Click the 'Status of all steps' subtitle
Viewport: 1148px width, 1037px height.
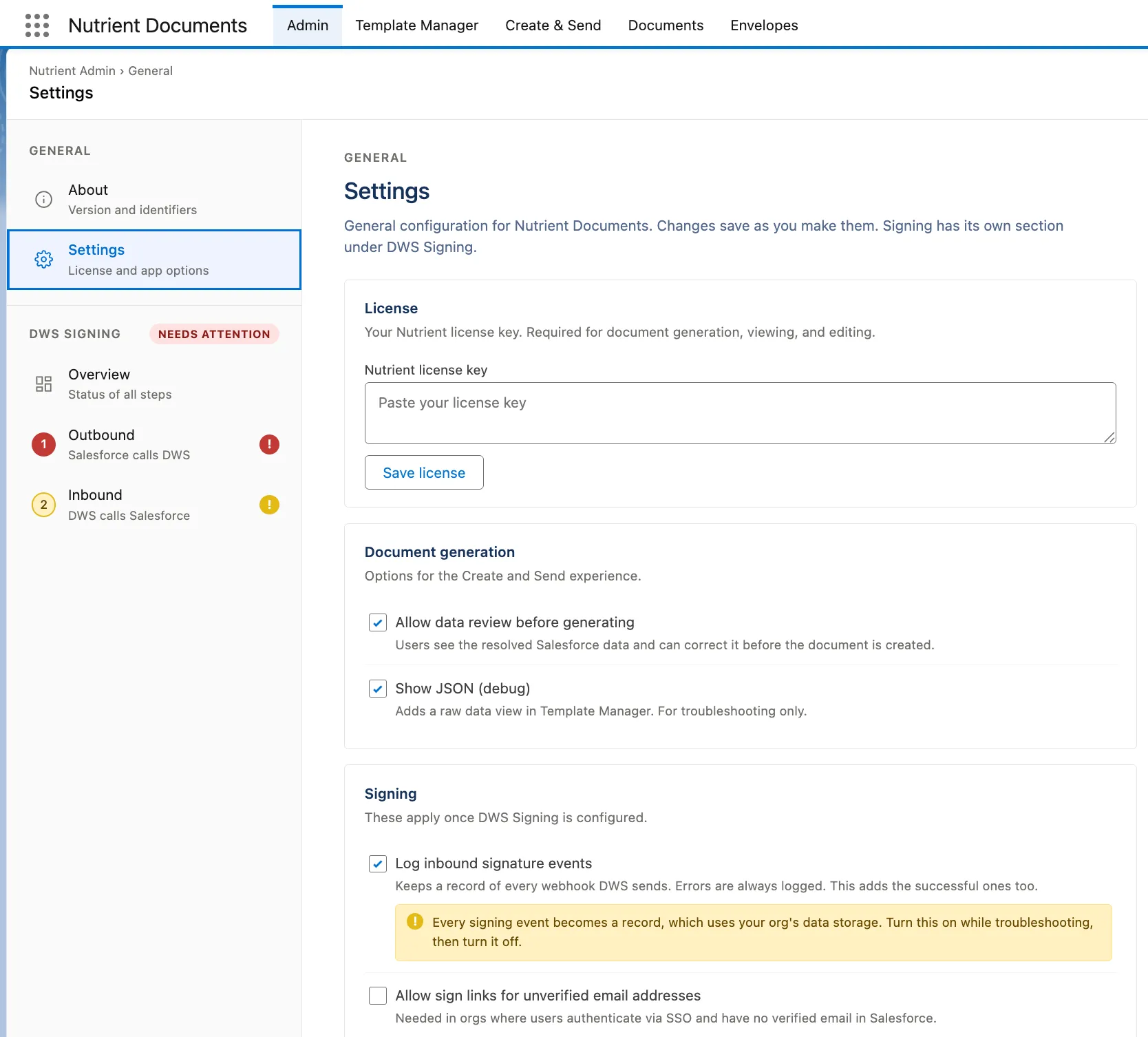[120, 395]
